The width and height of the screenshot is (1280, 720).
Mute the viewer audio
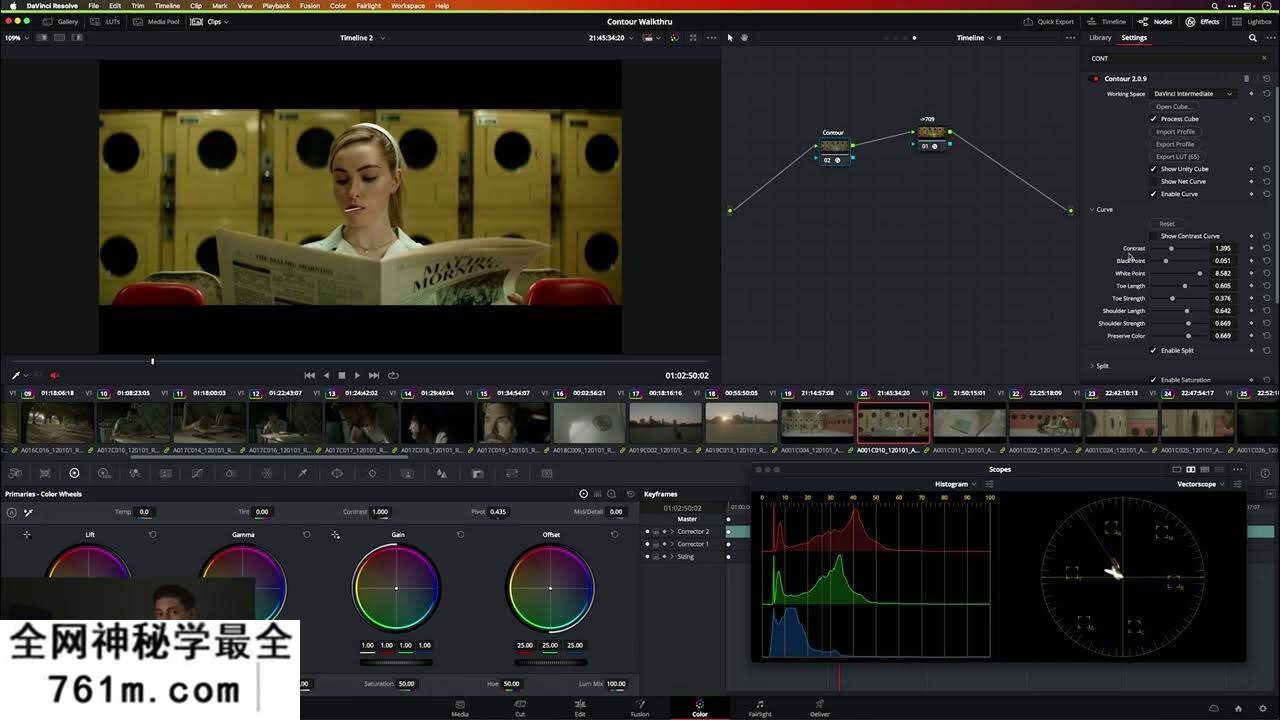point(55,375)
